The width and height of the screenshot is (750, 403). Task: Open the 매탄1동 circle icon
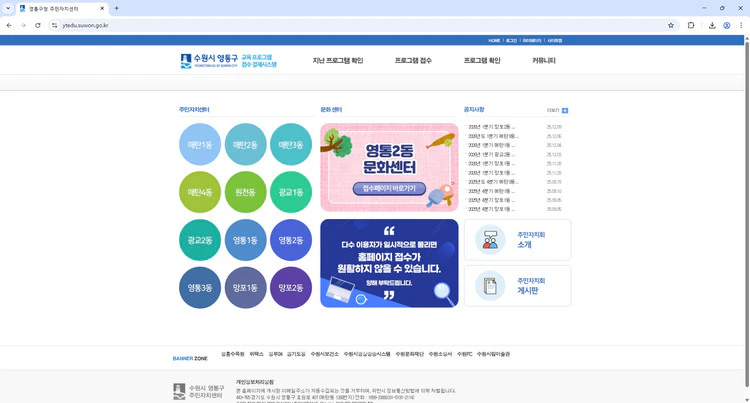[x=200, y=145]
